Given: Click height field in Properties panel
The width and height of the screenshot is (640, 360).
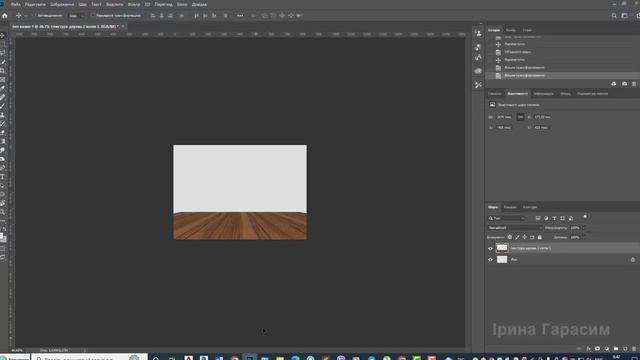Looking at the screenshot, I should tap(542, 117).
